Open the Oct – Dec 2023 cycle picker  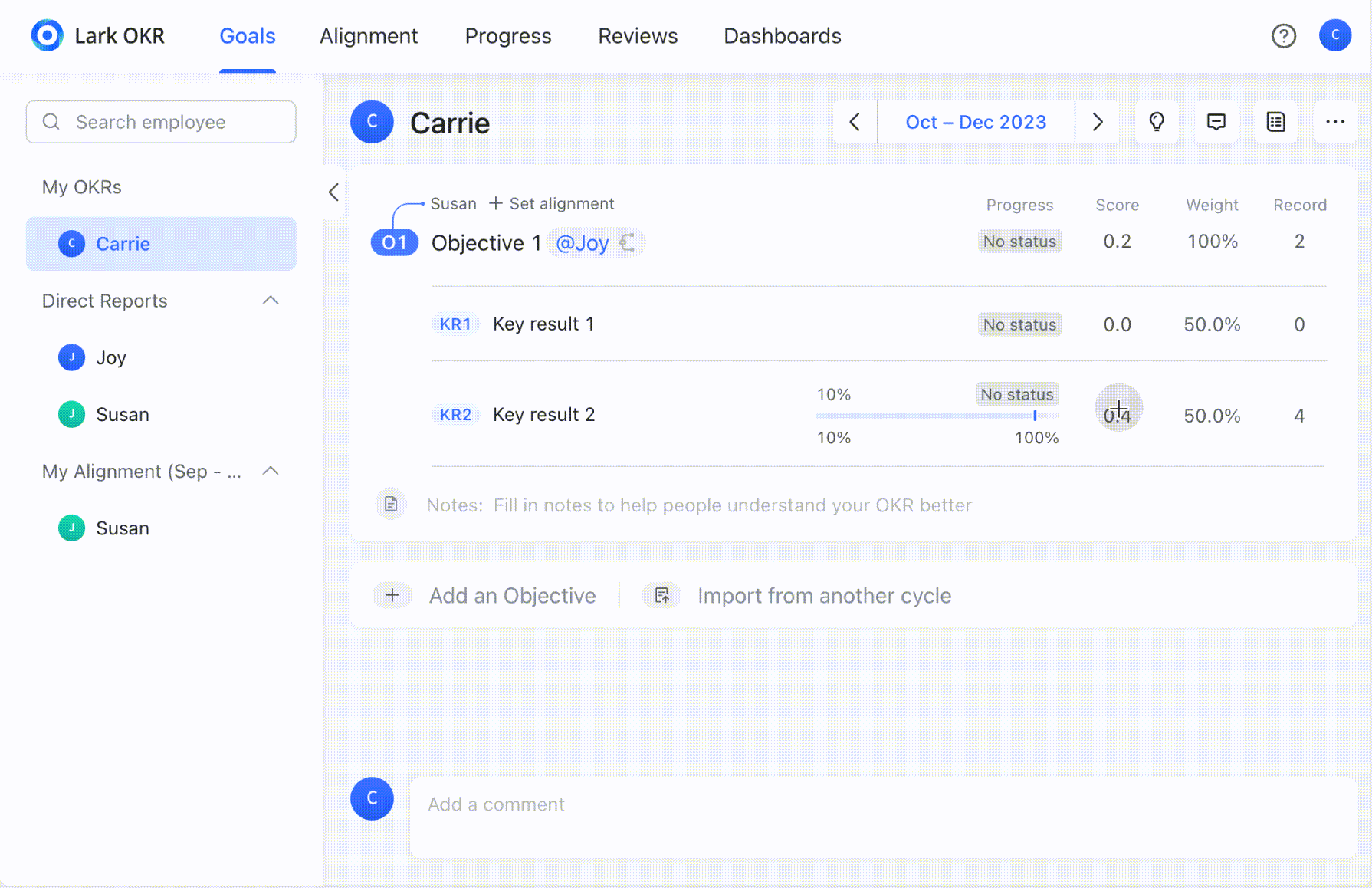click(x=976, y=122)
